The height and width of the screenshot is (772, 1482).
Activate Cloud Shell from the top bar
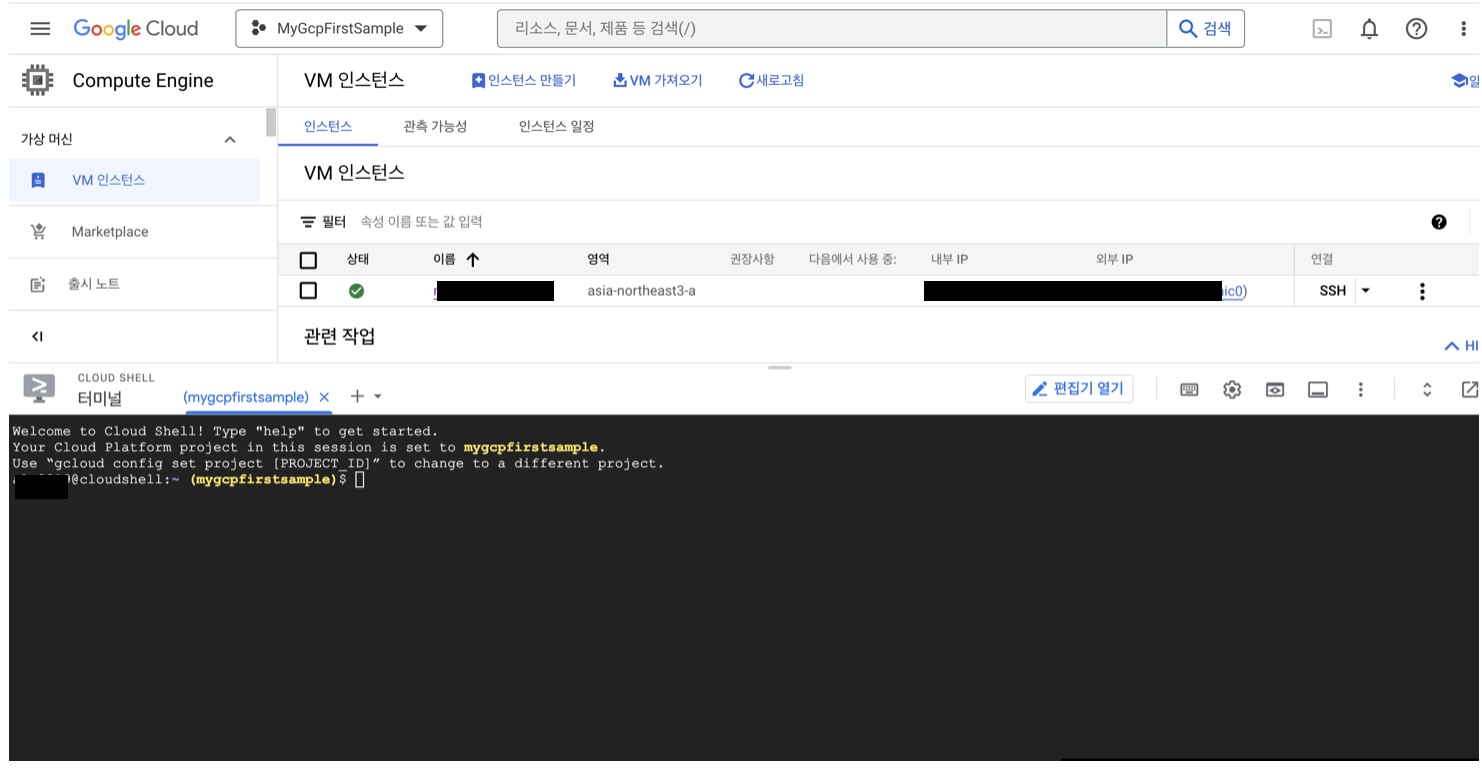[1322, 29]
